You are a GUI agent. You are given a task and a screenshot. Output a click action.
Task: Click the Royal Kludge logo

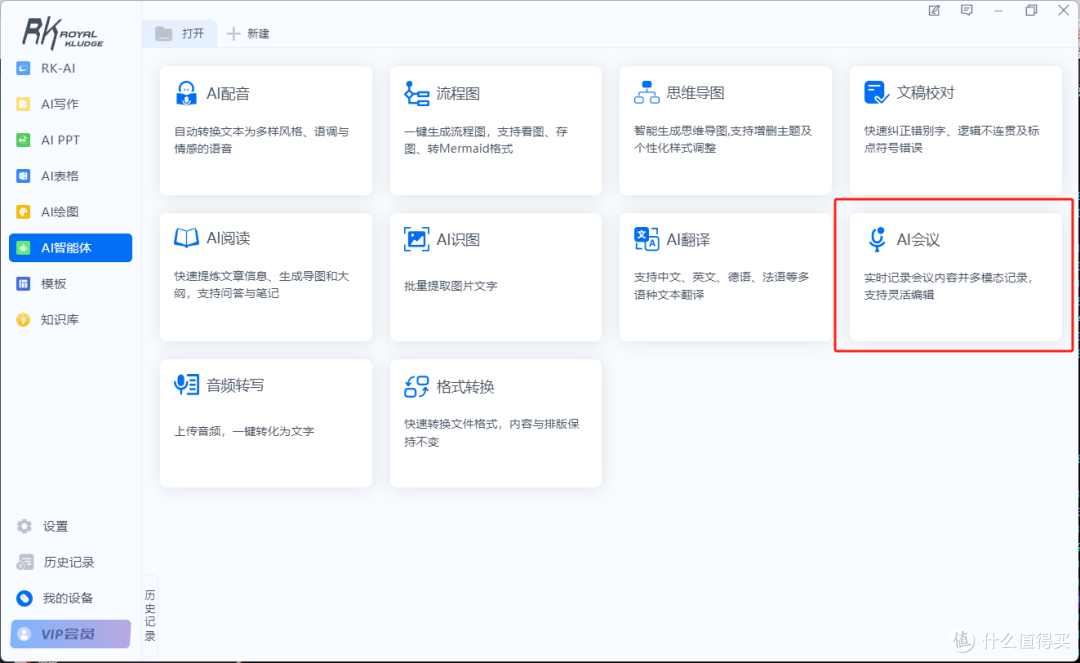click(x=62, y=32)
